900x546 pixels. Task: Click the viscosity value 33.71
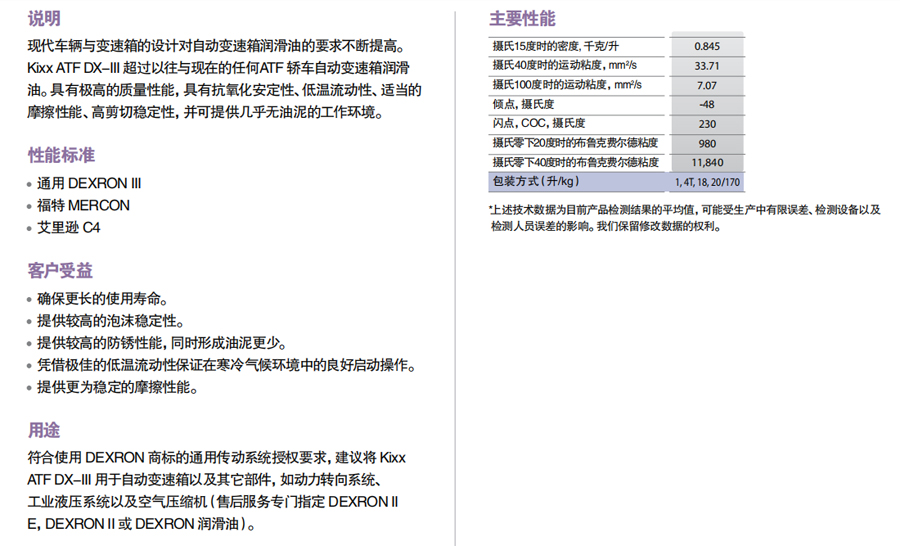(707, 66)
